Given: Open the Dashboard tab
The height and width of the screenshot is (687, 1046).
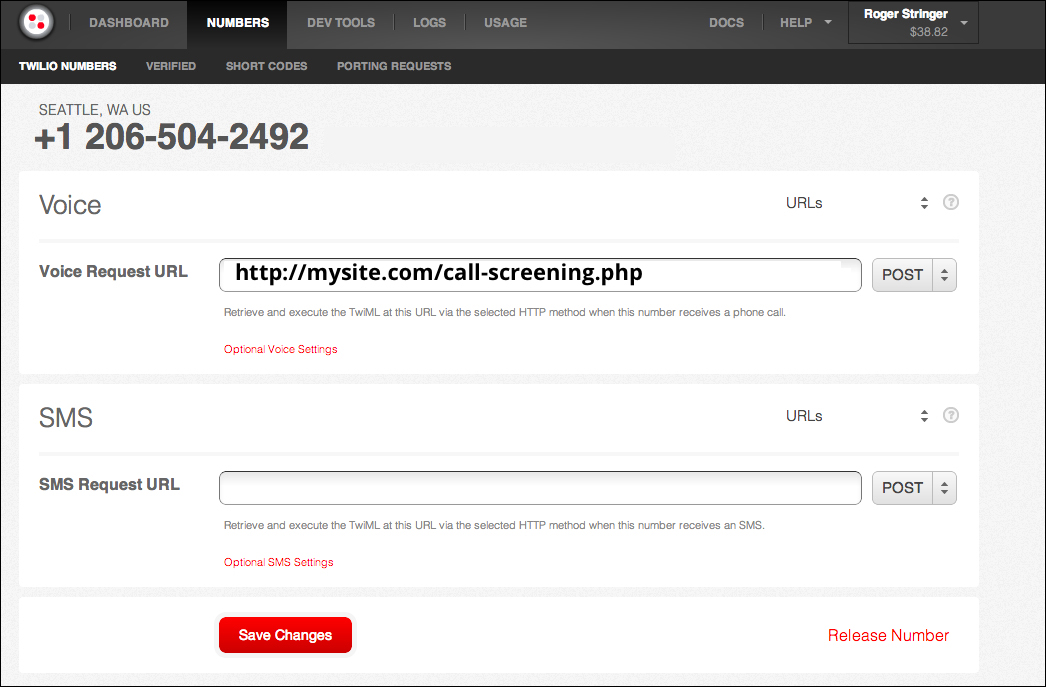Looking at the screenshot, I should click(x=129, y=23).
